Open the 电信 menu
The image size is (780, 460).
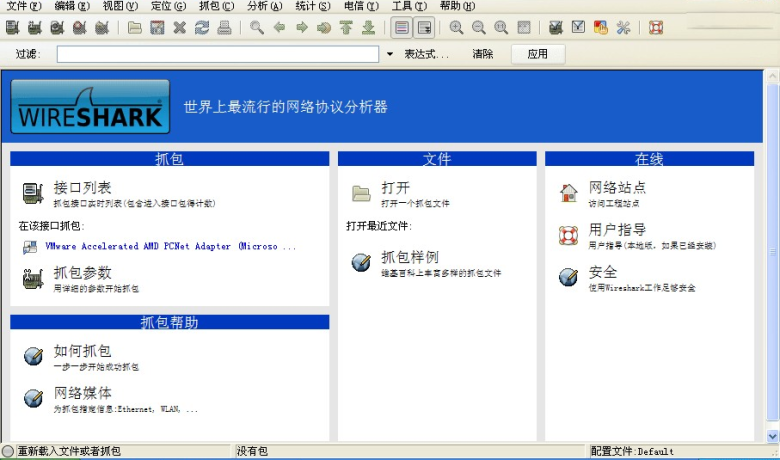[x=362, y=6]
